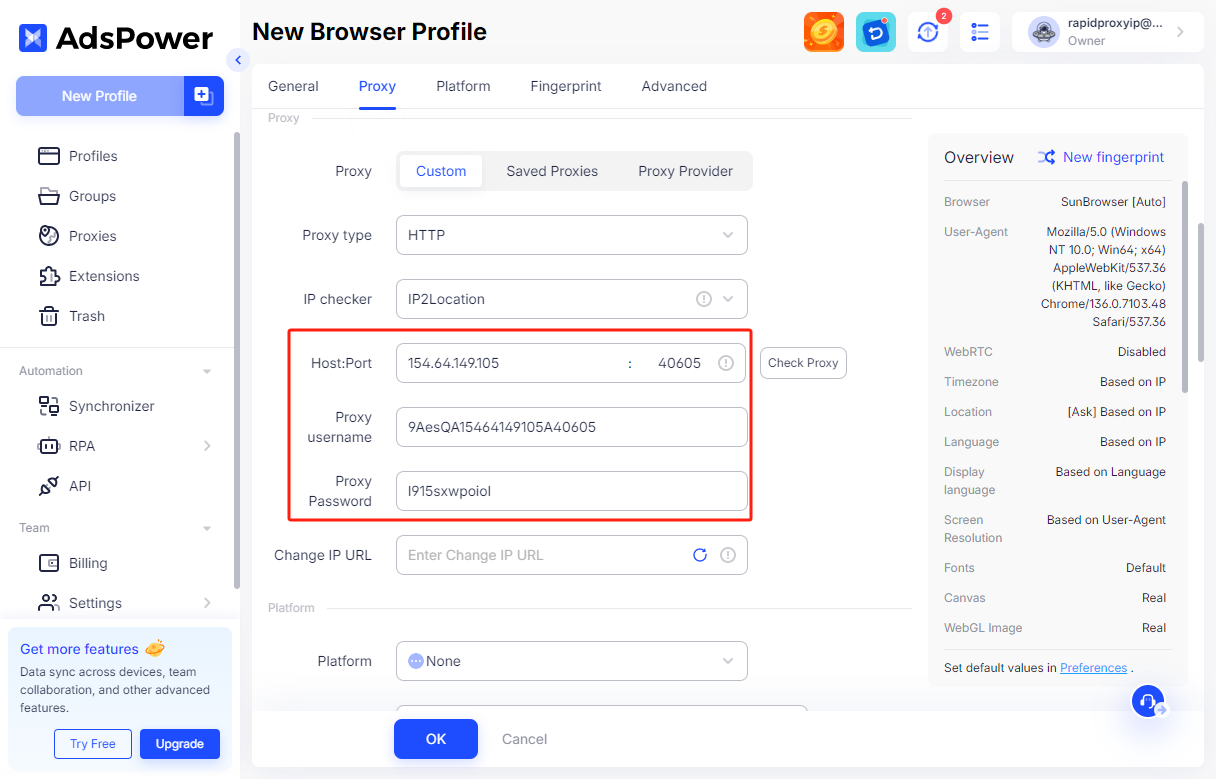Click the Cancel button
This screenshot has height=779, width=1216.
click(x=524, y=739)
